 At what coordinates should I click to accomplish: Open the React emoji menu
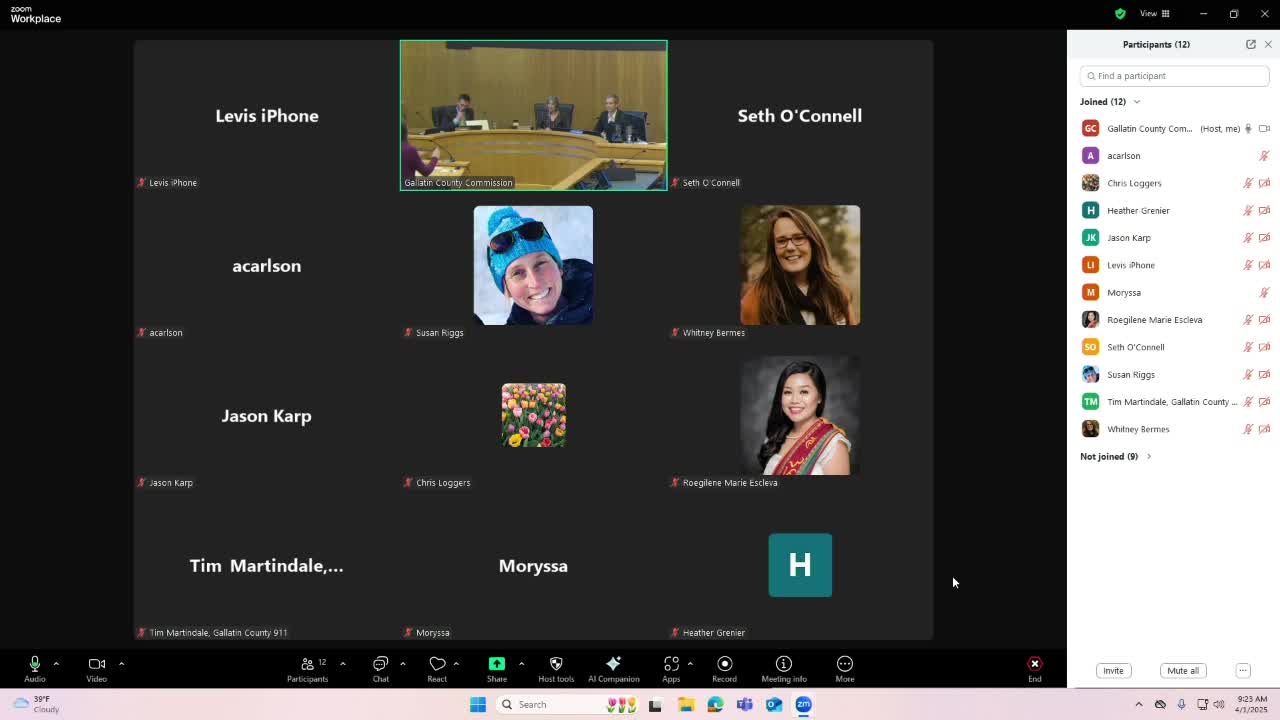point(437,668)
